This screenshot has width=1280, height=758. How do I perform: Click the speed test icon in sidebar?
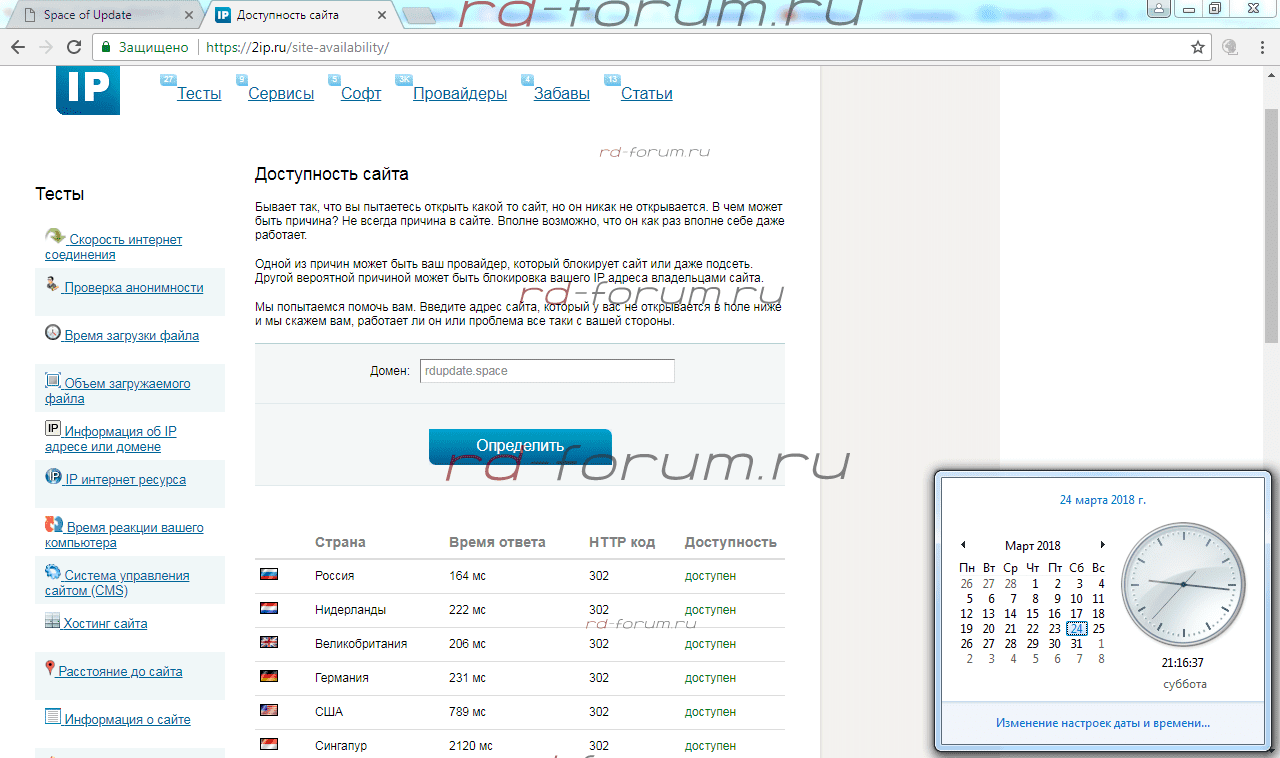click(x=54, y=237)
